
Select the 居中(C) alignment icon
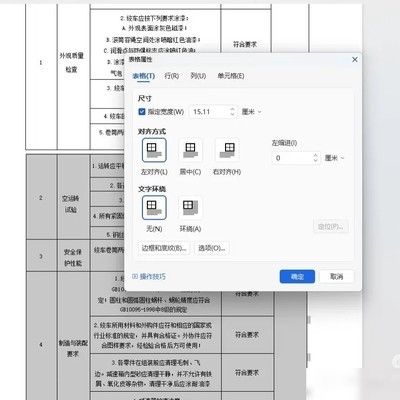coord(190,150)
